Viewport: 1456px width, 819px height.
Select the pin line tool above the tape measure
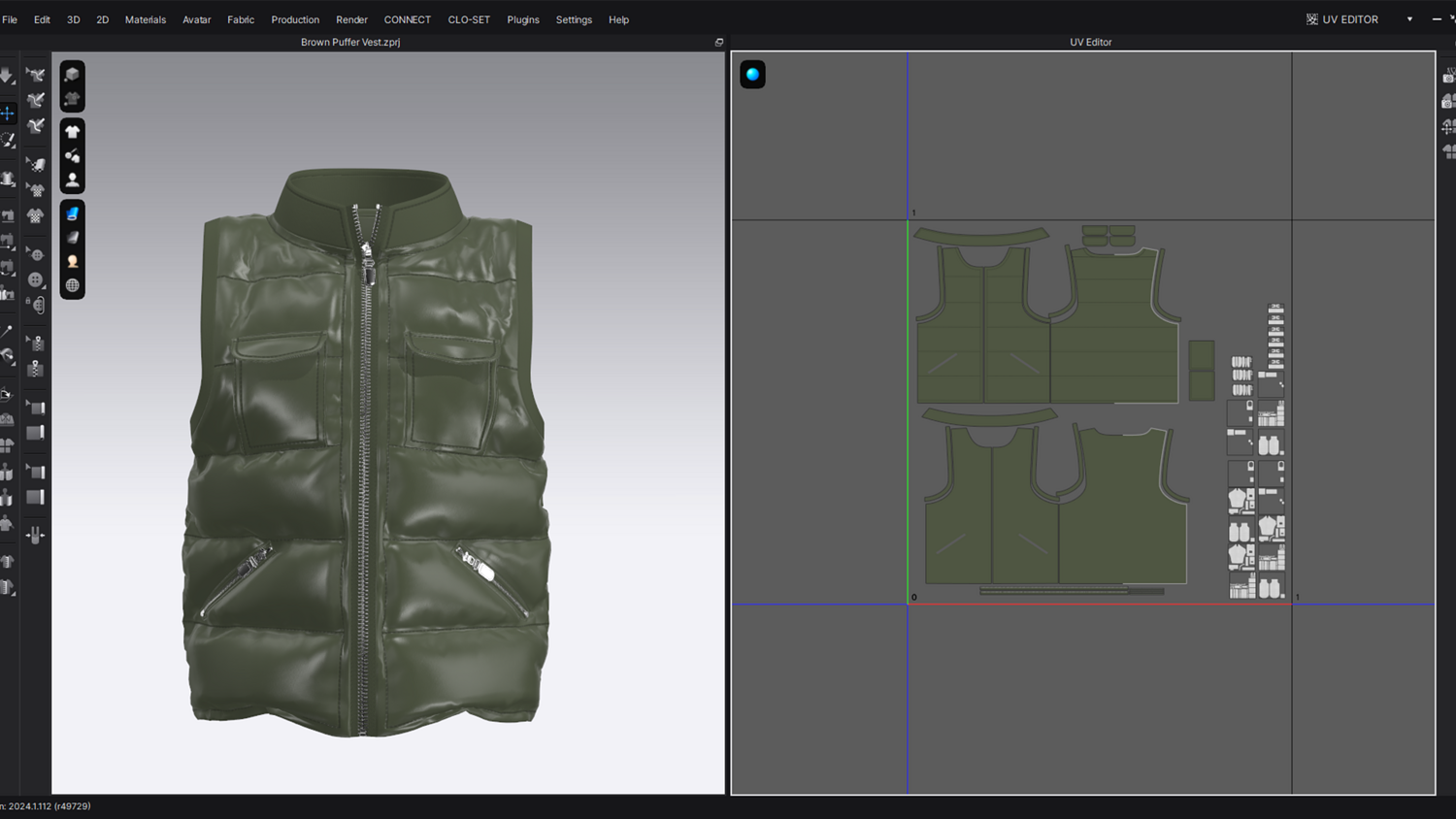coord(7,331)
